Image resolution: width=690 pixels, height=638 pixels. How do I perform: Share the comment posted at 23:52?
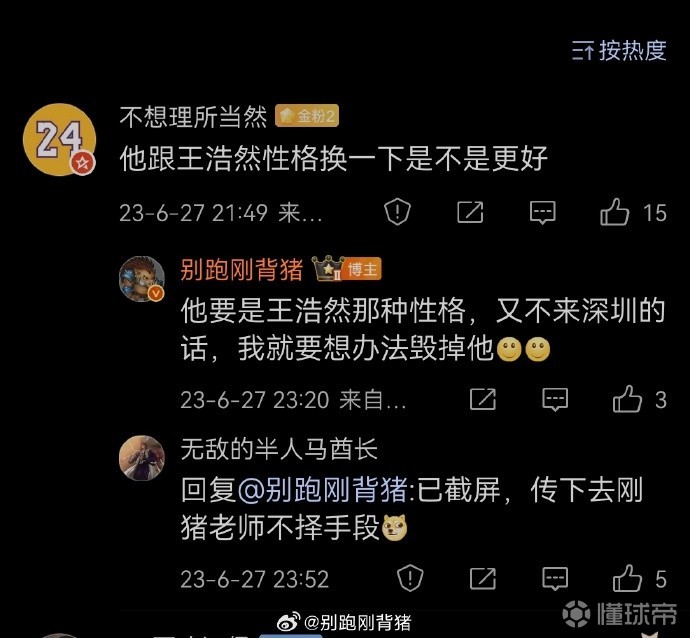(x=483, y=578)
